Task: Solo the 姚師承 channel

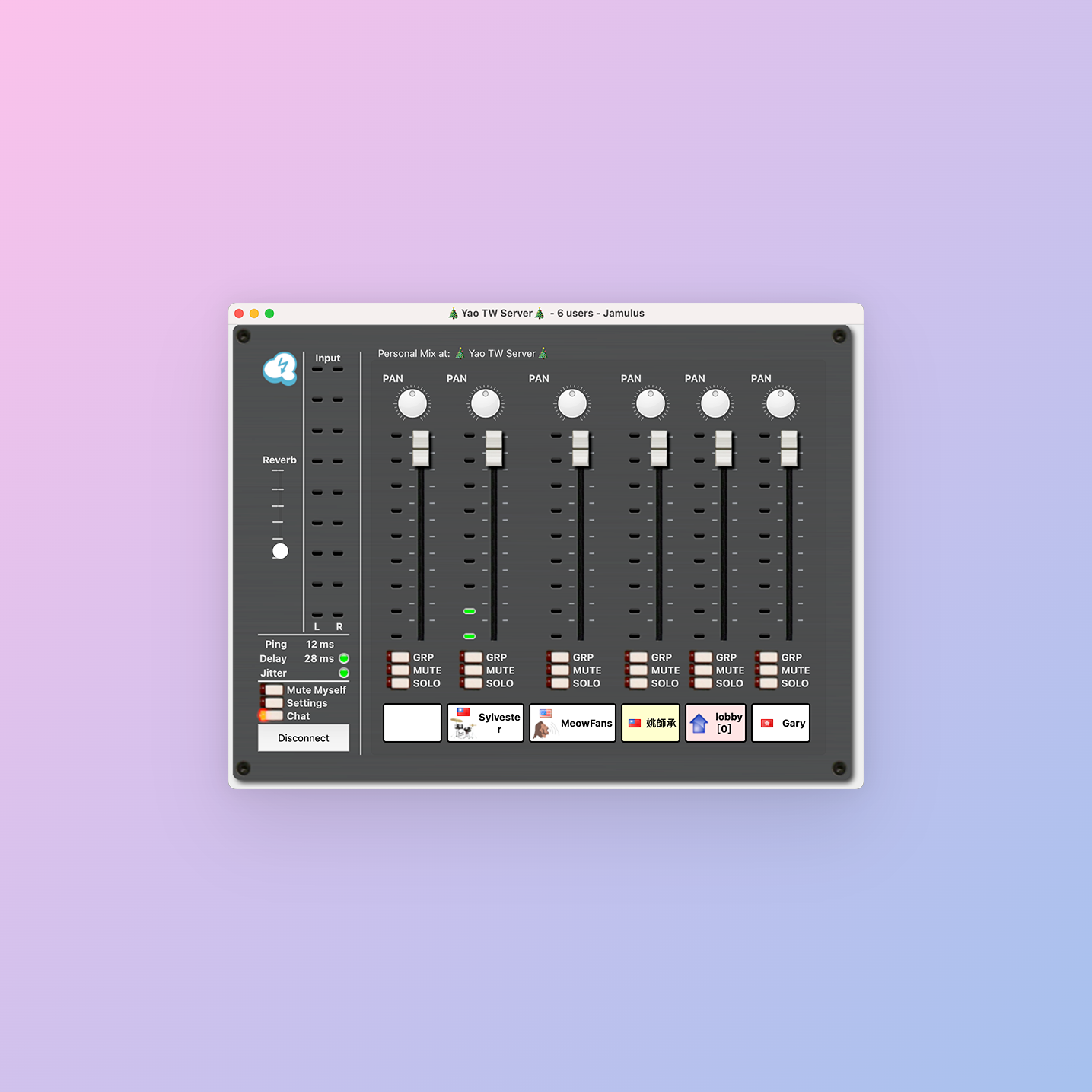Action: point(638,683)
